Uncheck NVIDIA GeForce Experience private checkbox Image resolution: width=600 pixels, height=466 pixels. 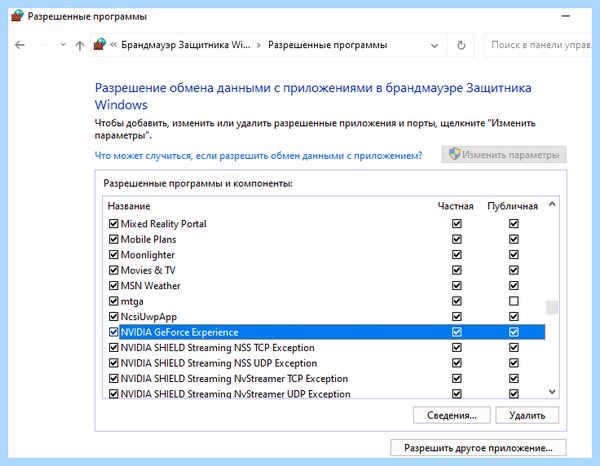coord(457,332)
